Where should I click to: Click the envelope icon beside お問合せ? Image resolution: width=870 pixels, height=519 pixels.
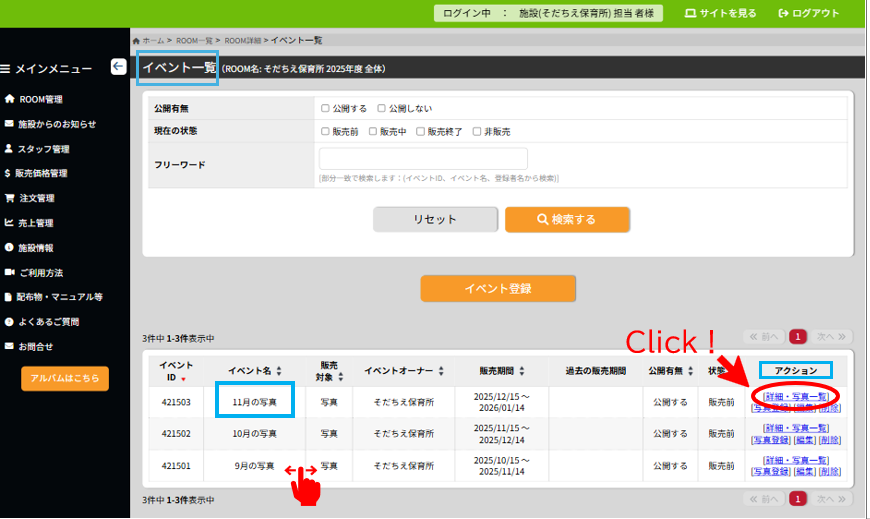coord(9,346)
